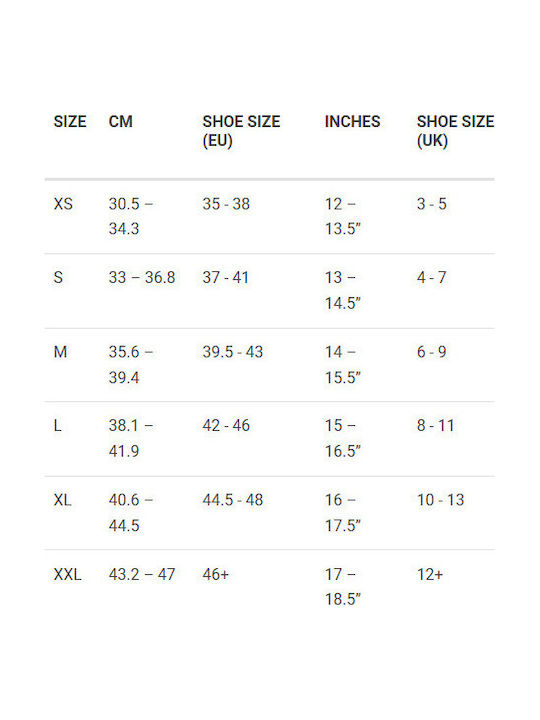Select the L size row label

(57, 426)
